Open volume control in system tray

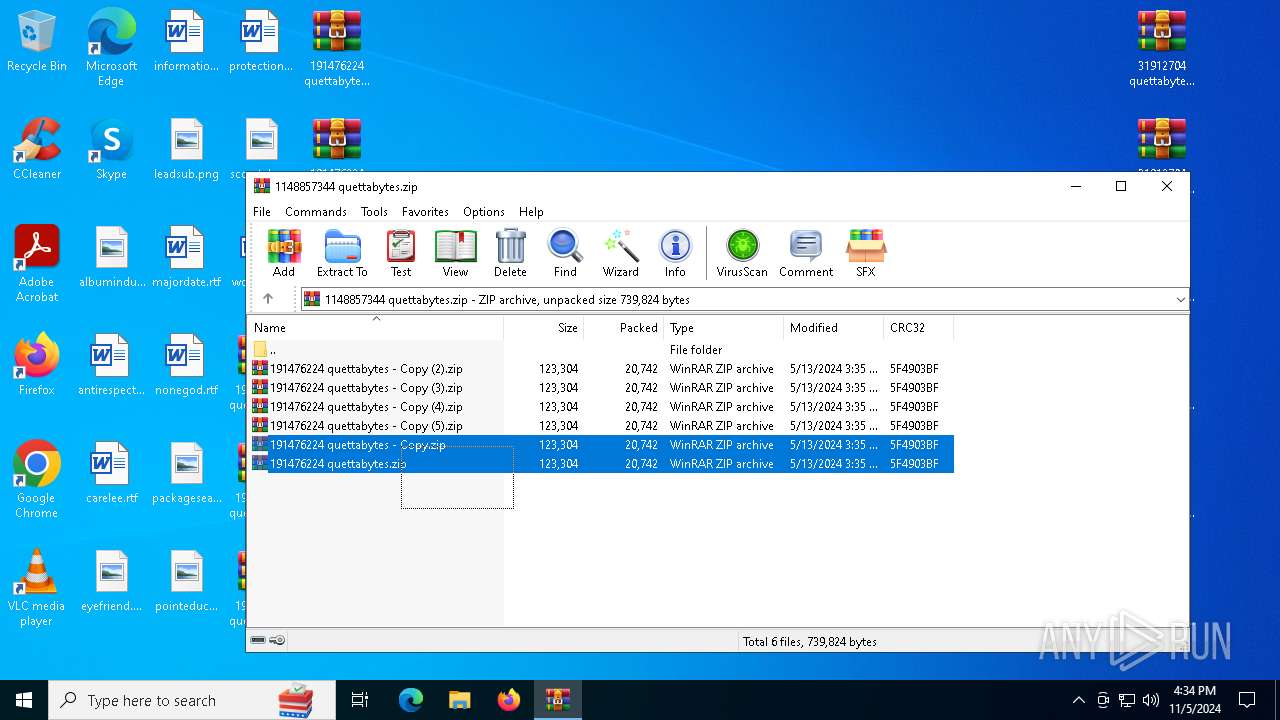[x=1151, y=700]
